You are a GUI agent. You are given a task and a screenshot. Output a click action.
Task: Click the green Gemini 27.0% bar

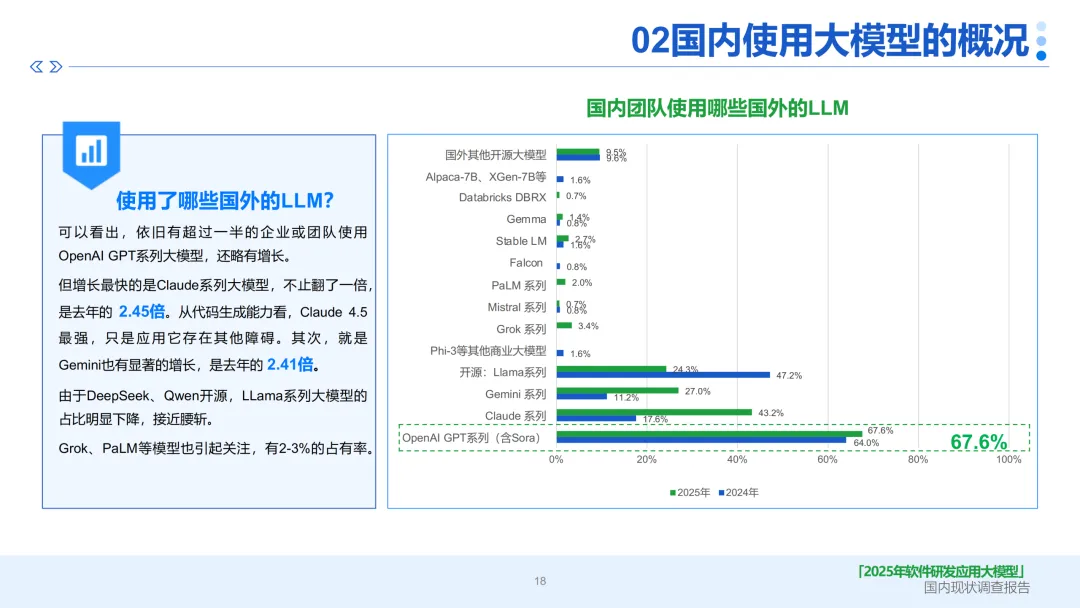point(617,390)
